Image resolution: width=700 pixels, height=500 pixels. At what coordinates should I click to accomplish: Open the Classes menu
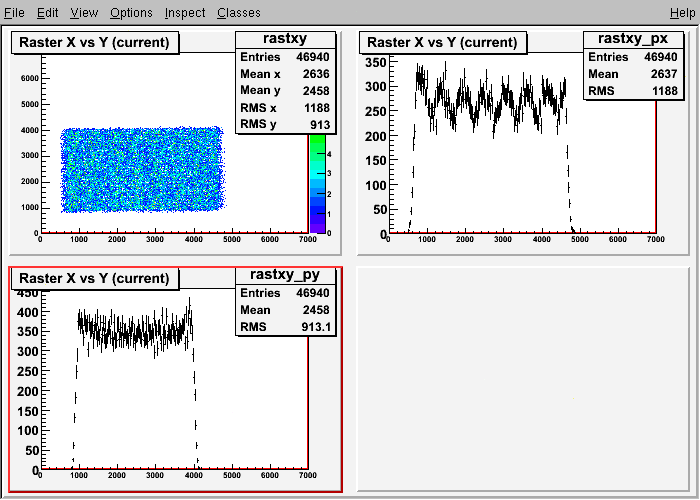[x=239, y=12]
